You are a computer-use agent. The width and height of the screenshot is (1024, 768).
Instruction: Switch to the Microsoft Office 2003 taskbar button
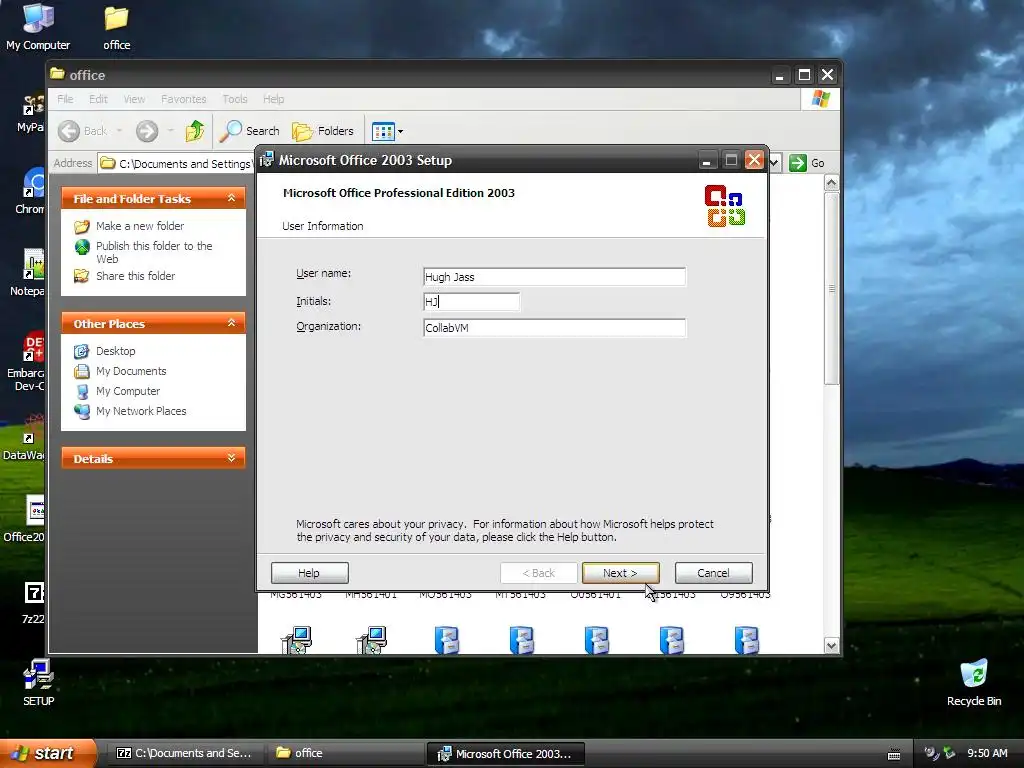[x=505, y=753]
